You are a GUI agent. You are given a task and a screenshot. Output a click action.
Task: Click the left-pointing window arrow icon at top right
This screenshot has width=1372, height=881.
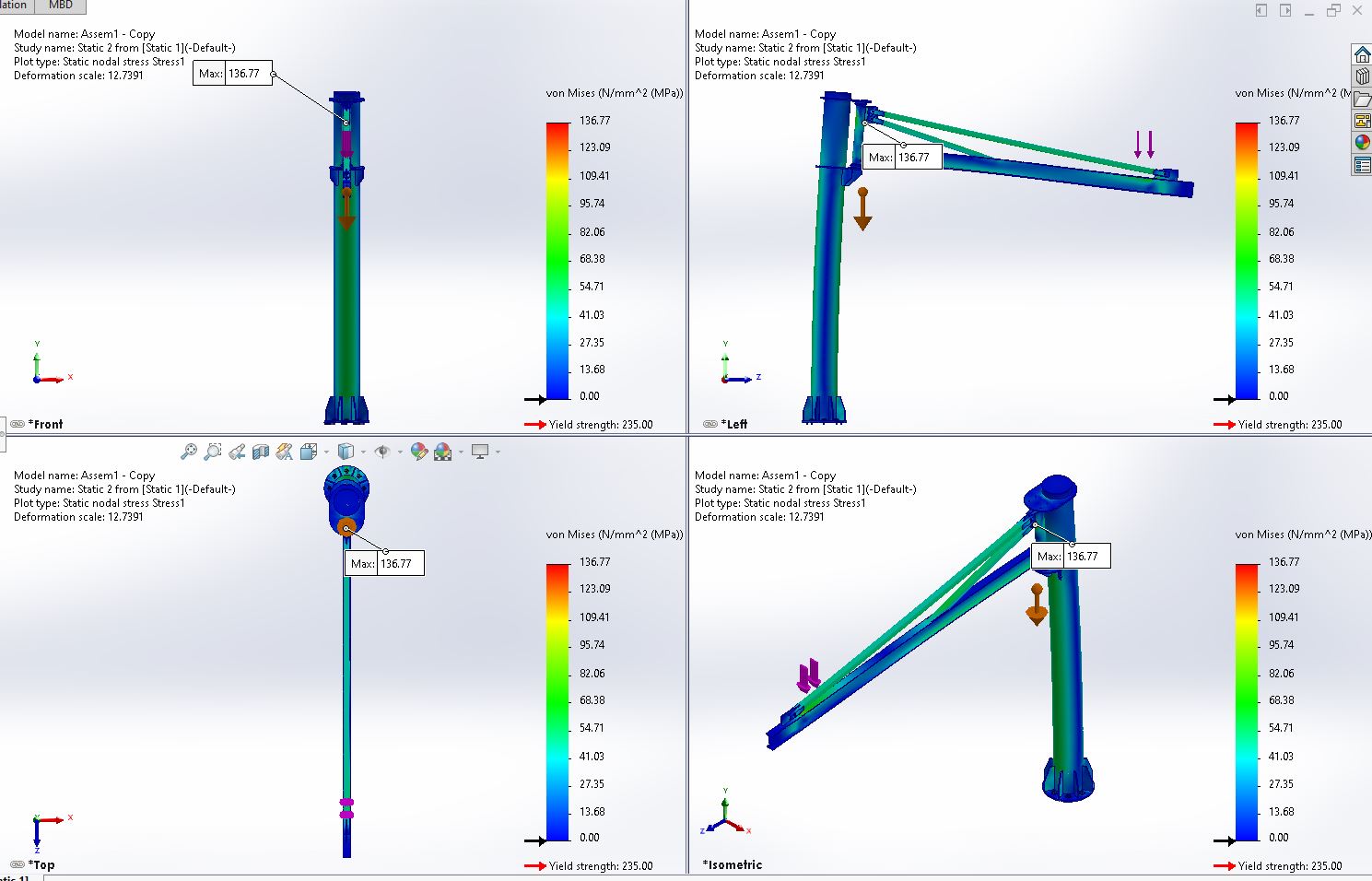pyautogui.click(x=1261, y=10)
